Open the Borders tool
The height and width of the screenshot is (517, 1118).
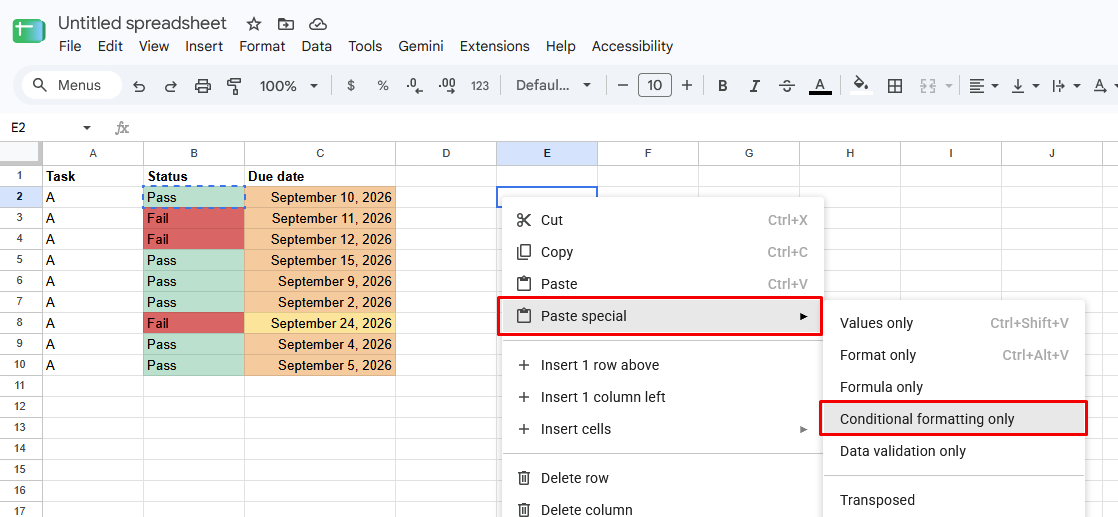click(x=895, y=86)
